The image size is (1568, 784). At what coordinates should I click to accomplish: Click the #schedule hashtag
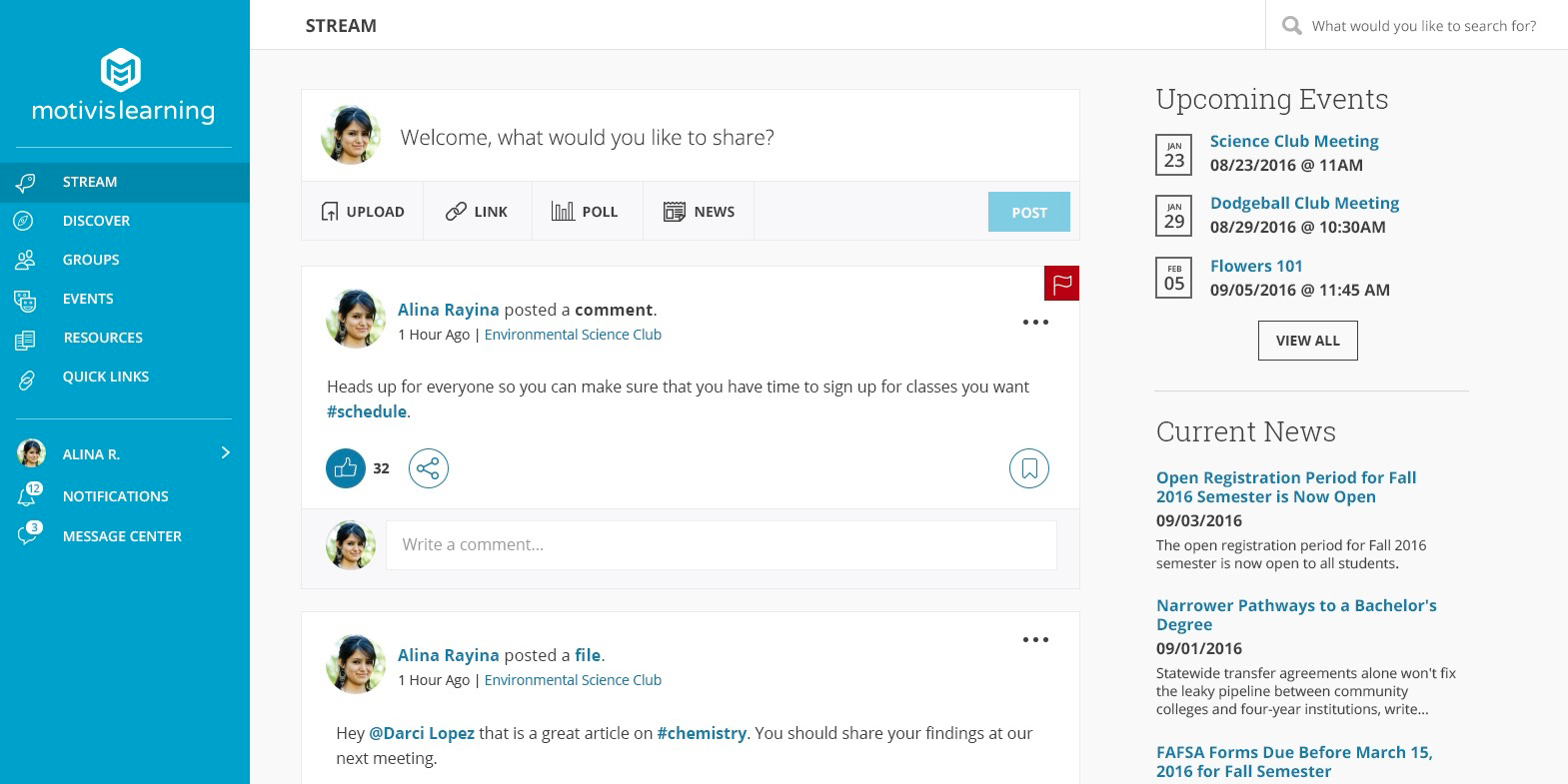(367, 411)
